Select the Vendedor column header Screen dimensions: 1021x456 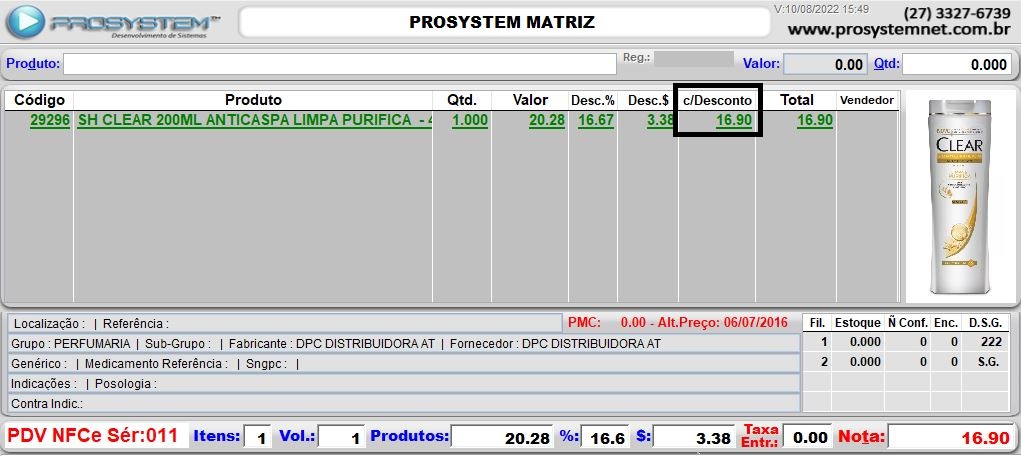point(867,100)
